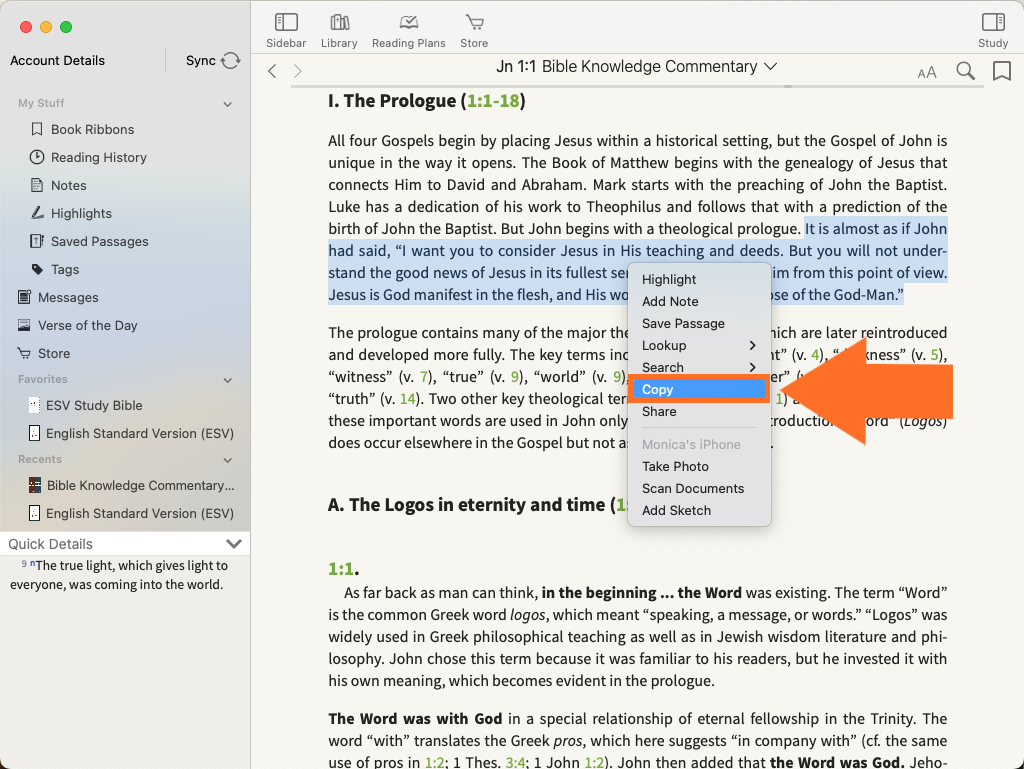Open the 1:1-18 verse reference link
Image resolution: width=1024 pixels, height=769 pixels.
[x=493, y=101]
